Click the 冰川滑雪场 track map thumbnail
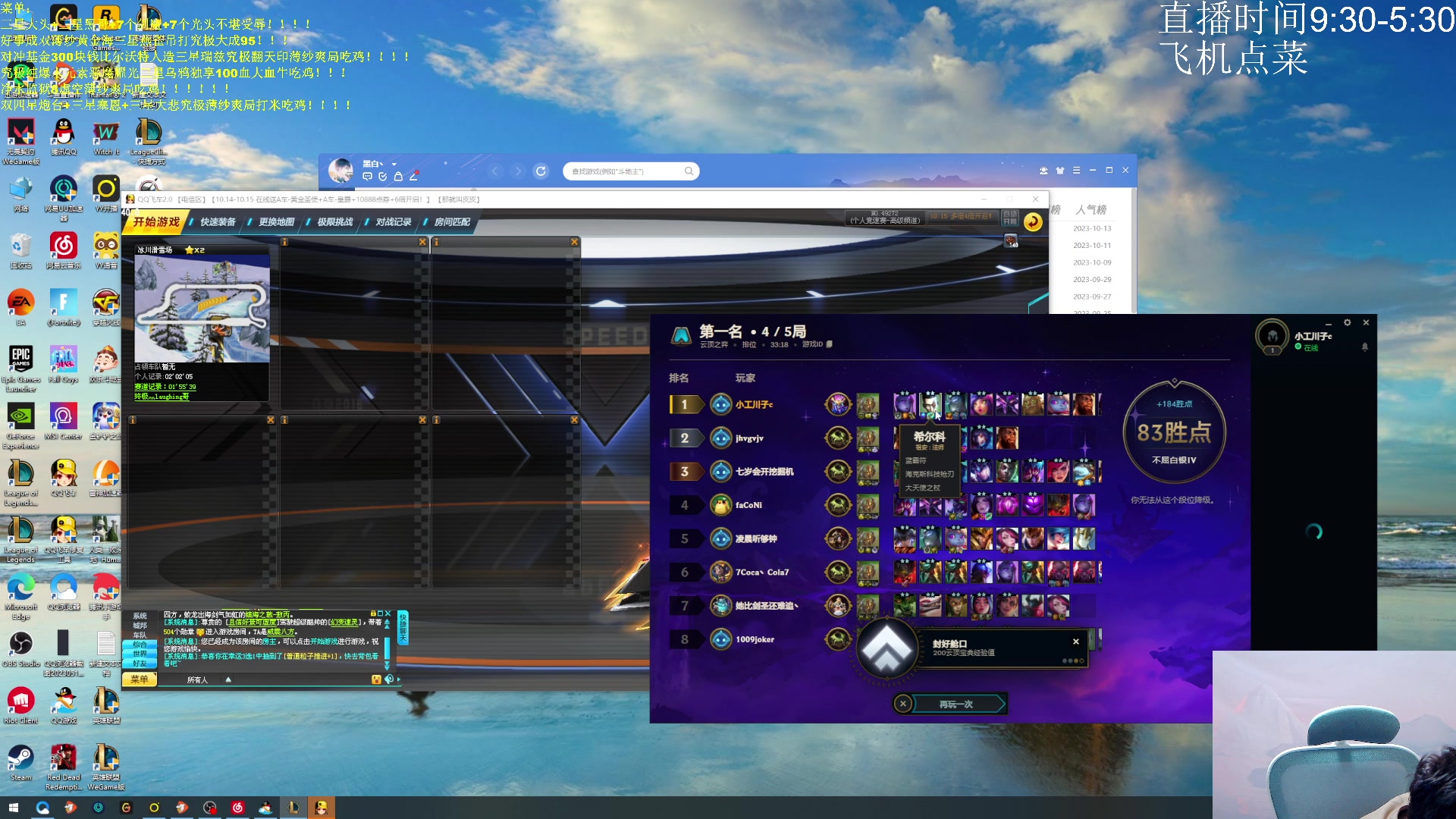 (x=202, y=308)
